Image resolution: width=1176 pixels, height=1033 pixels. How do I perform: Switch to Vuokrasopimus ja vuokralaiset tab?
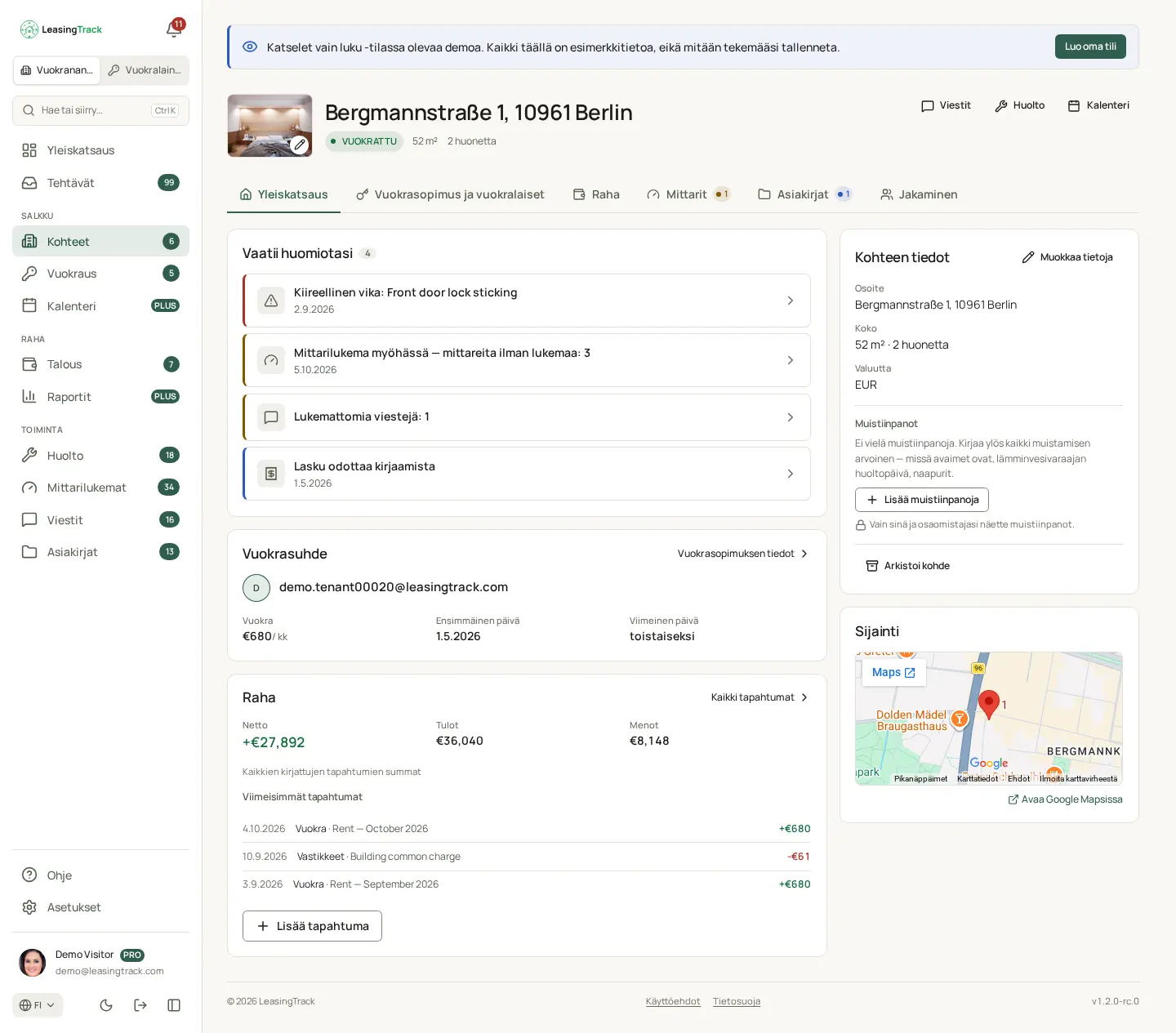(451, 194)
